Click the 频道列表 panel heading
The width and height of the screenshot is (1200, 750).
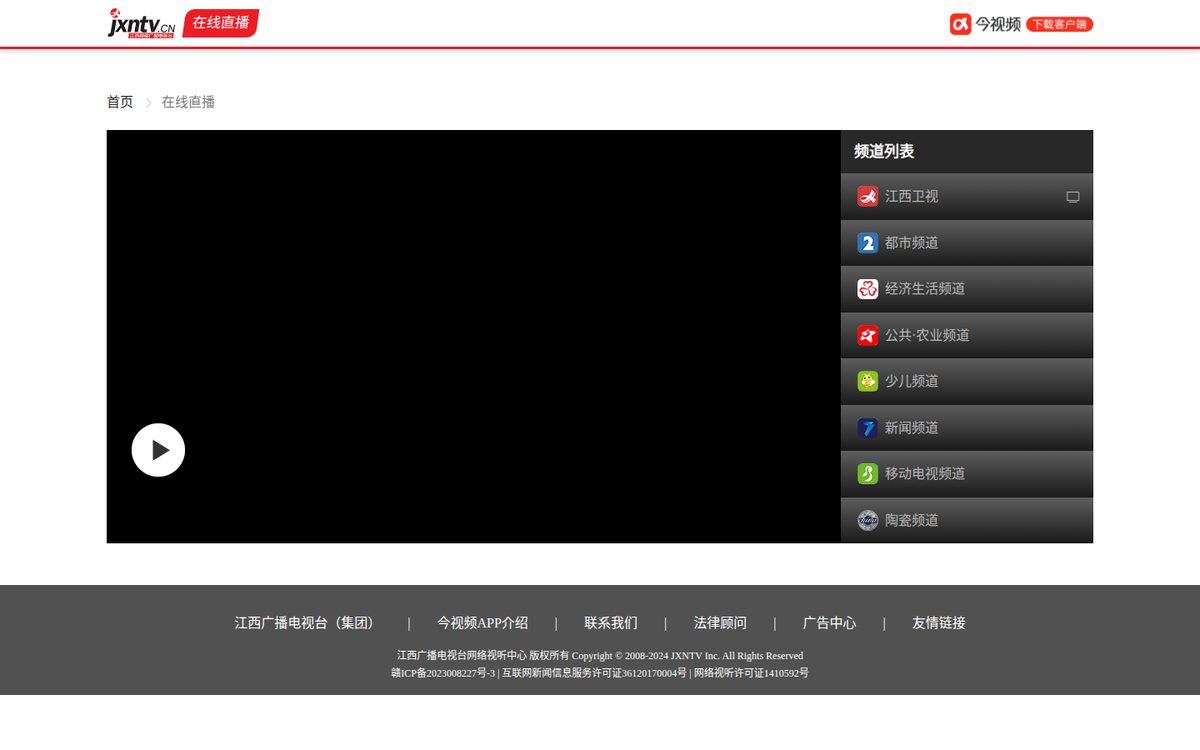click(884, 152)
